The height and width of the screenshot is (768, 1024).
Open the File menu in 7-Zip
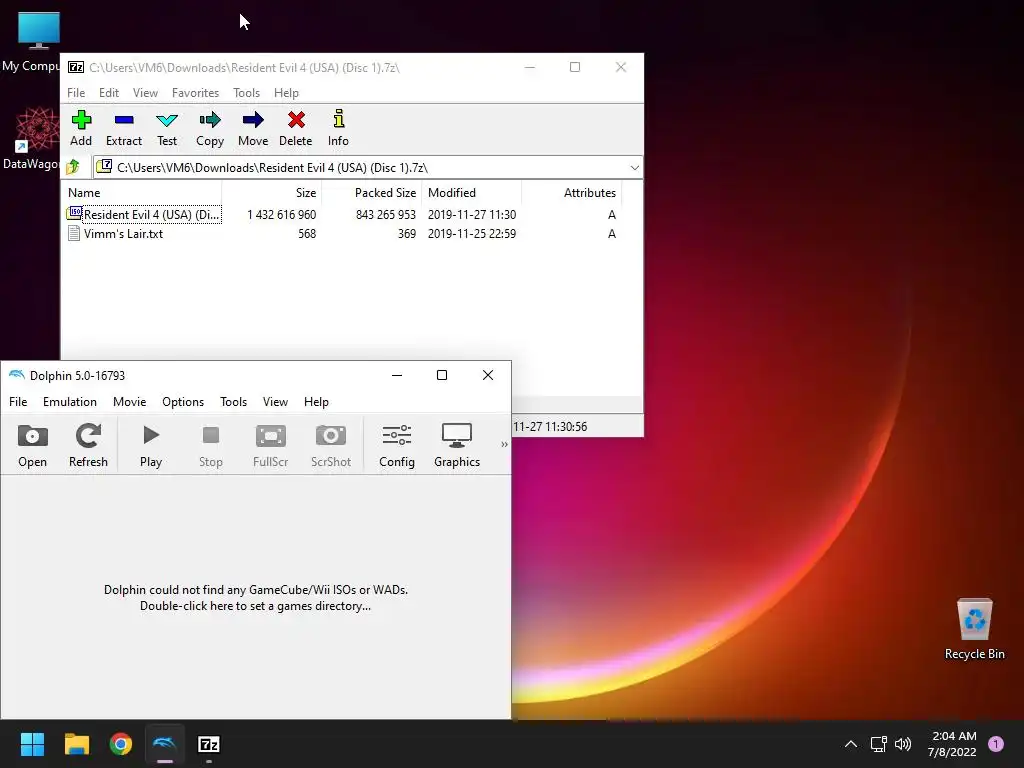click(x=76, y=93)
